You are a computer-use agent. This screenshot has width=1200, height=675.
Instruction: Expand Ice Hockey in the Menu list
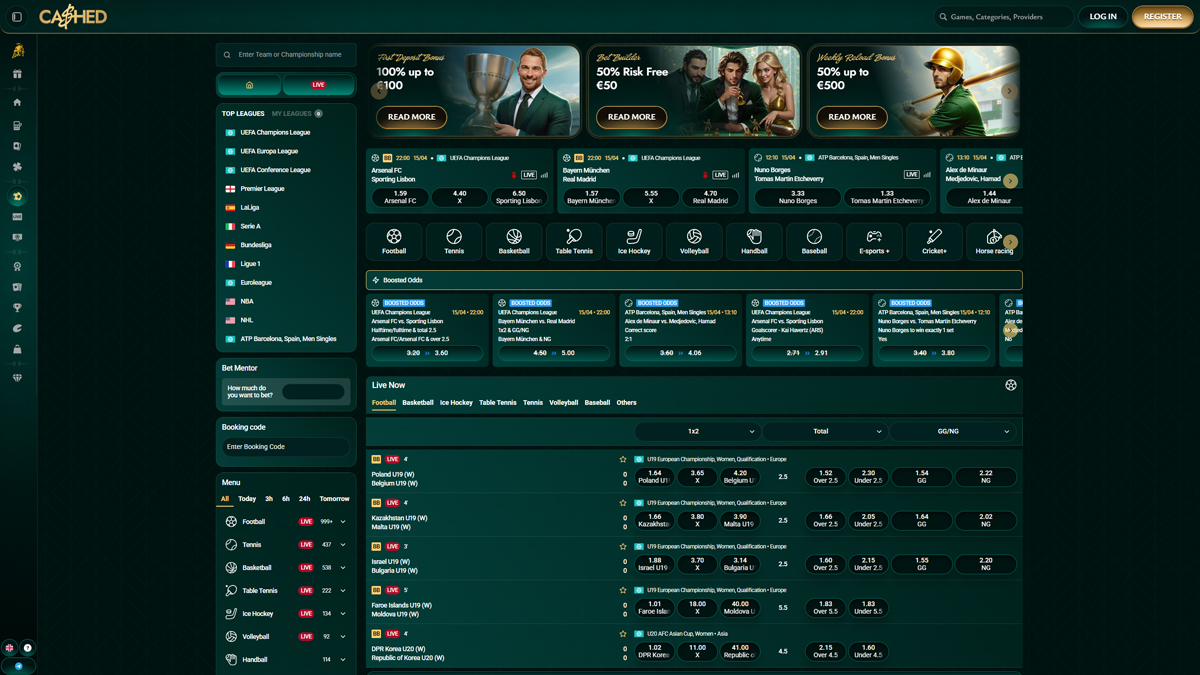[343, 614]
